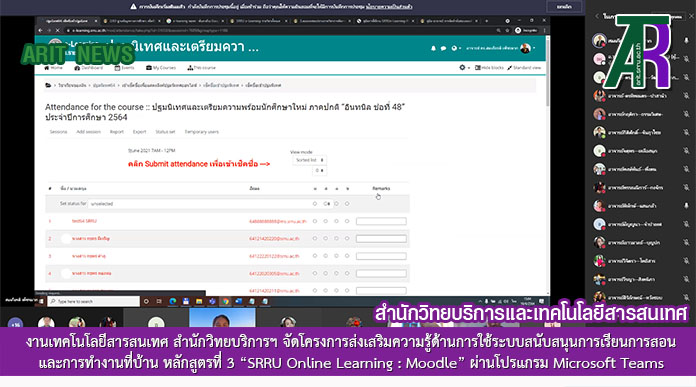Open Microsoft Store from taskbar
The height and width of the screenshot is (387, 696).
(186, 301)
